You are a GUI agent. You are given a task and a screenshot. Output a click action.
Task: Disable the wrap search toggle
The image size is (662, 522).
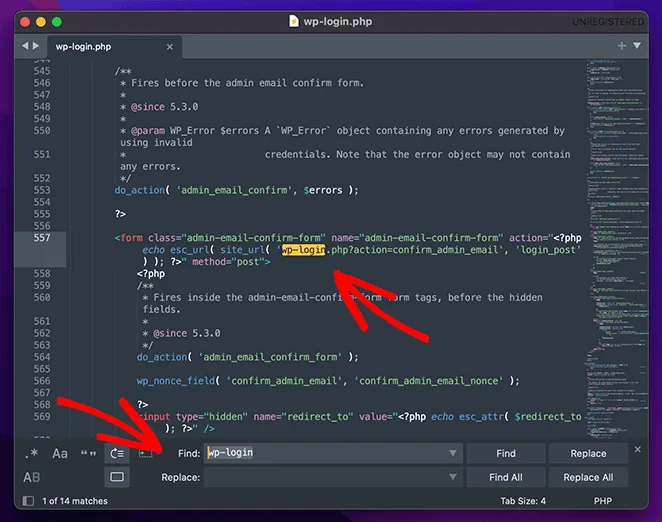tap(117, 454)
